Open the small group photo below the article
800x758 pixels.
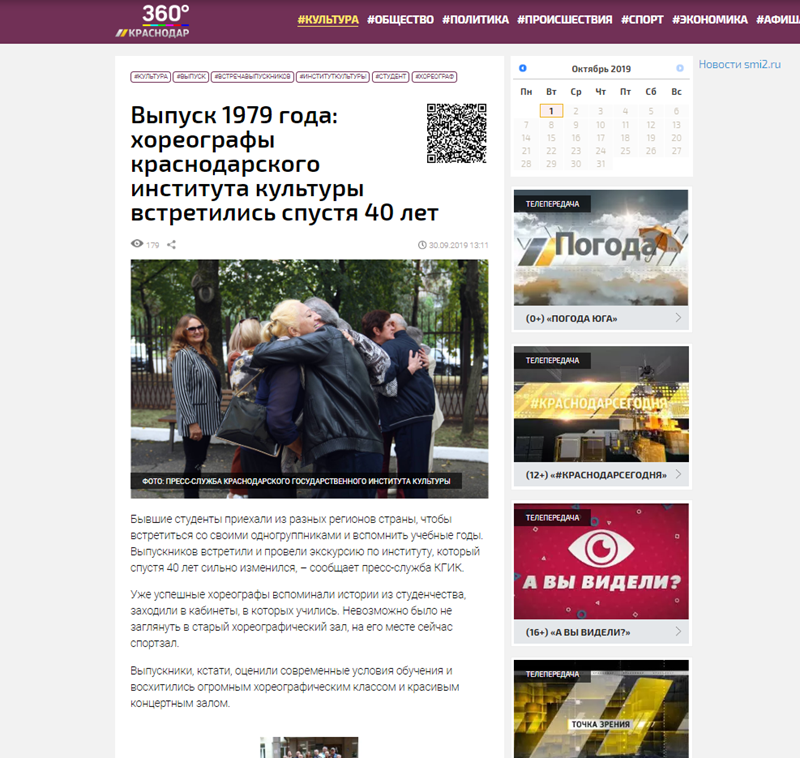(309, 747)
